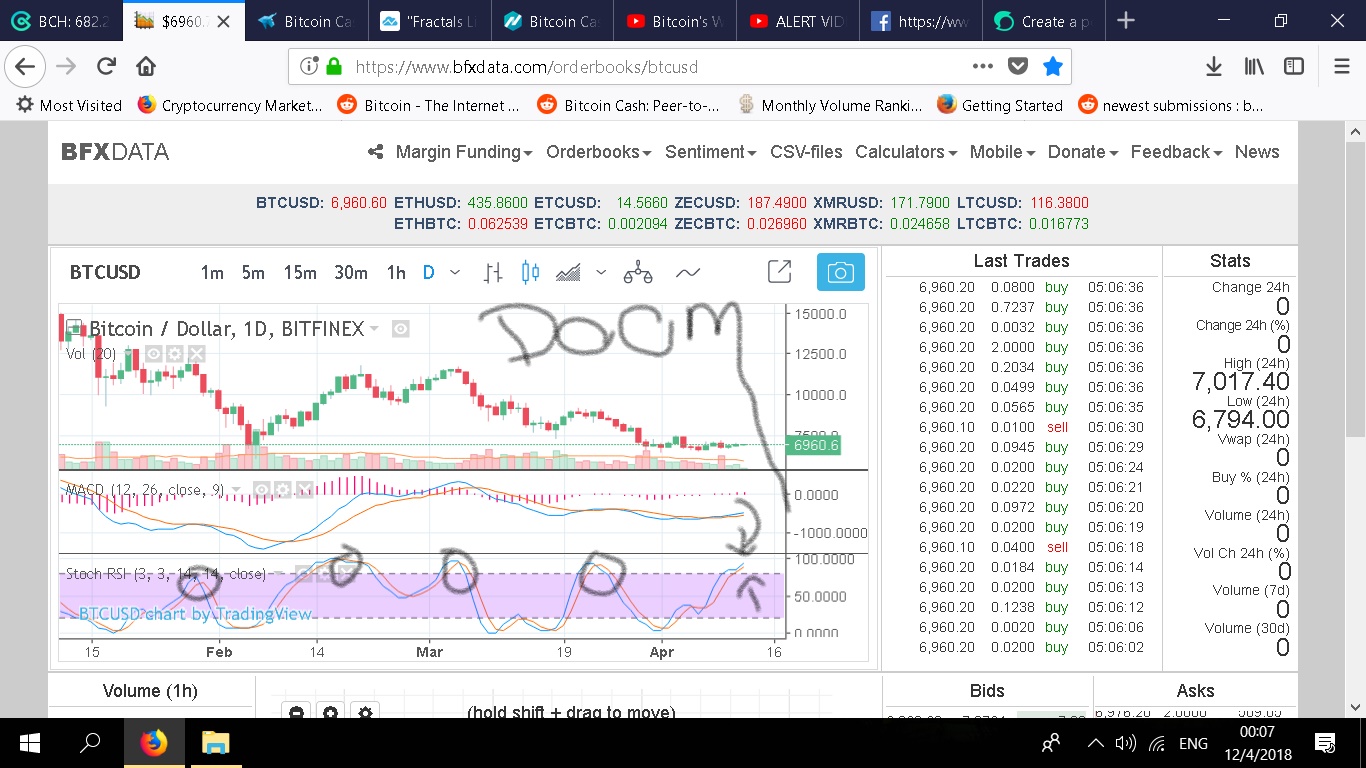Select the candlestick chart style icon
The image size is (1366, 768).
click(x=530, y=272)
